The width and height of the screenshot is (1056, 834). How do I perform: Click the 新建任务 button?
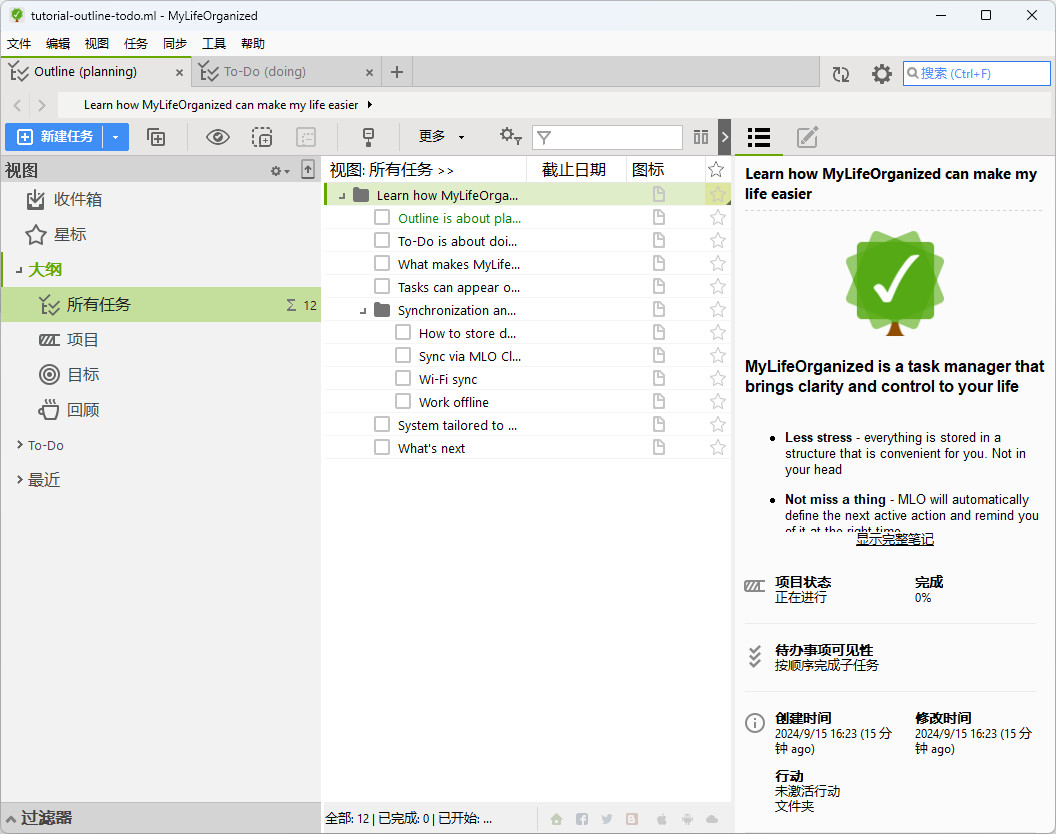tap(54, 137)
